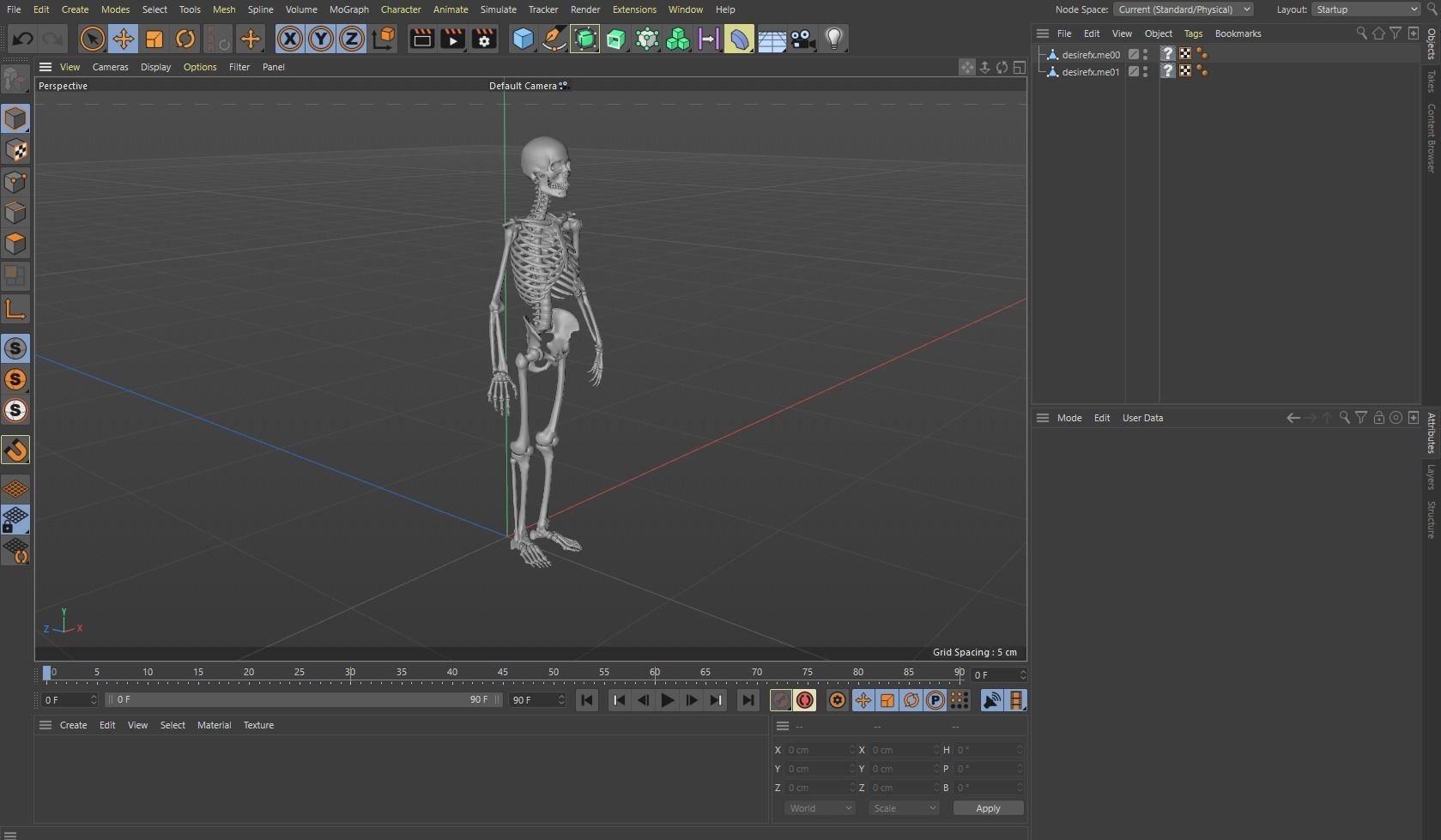The height and width of the screenshot is (840, 1441).
Task: Toggle Enable Axis L-shaped icon
Action: 15,309
